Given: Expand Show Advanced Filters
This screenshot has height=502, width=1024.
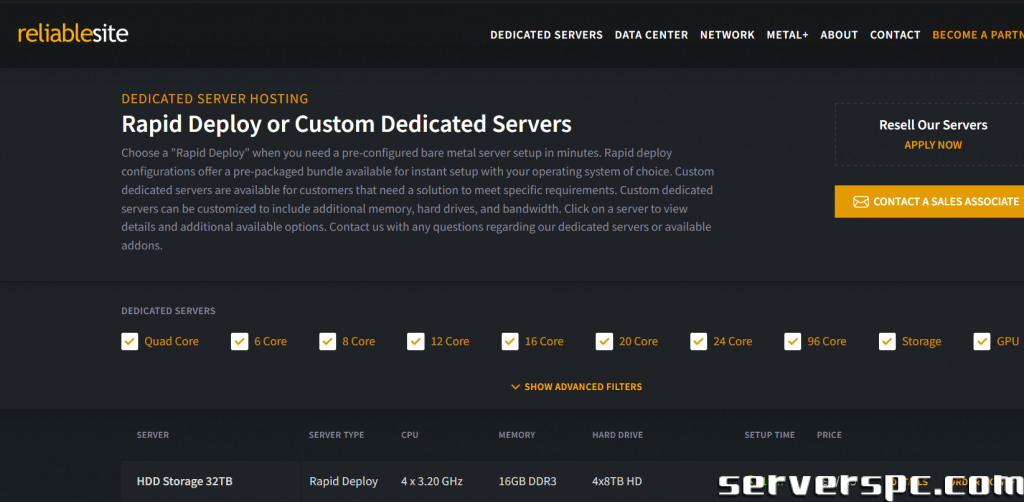Looking at the screenshot, I should [583, 387].
